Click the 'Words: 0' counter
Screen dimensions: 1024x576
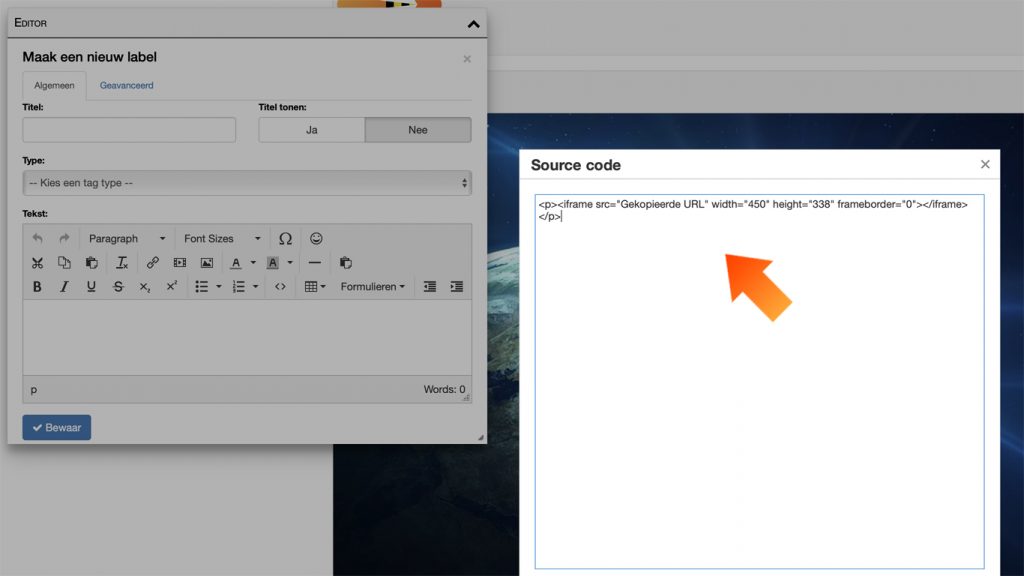tap(444, 389)
